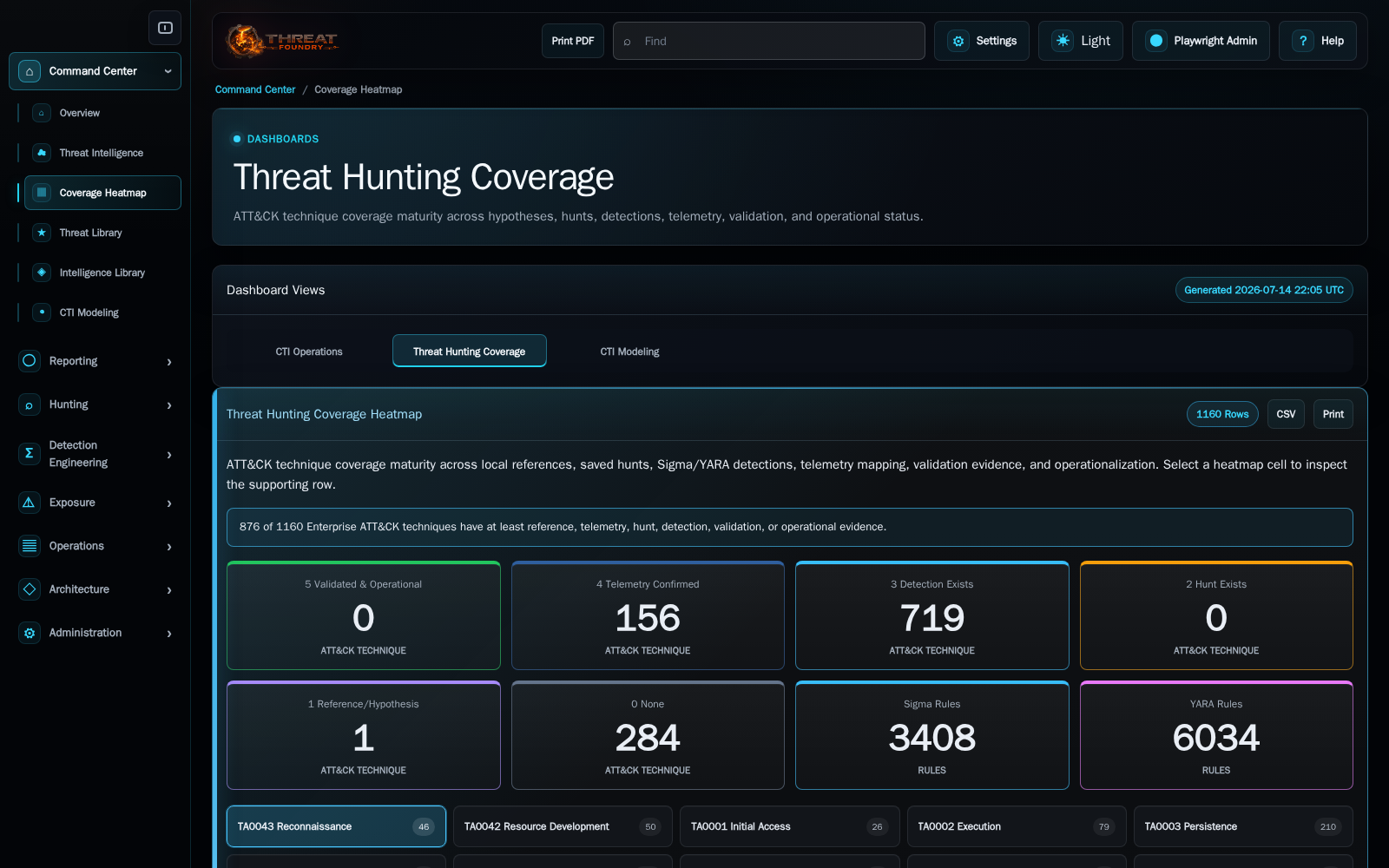1389x868 pixels.
Task: Switch to the CTI Modeling view tab
Action: click(629, 352)
